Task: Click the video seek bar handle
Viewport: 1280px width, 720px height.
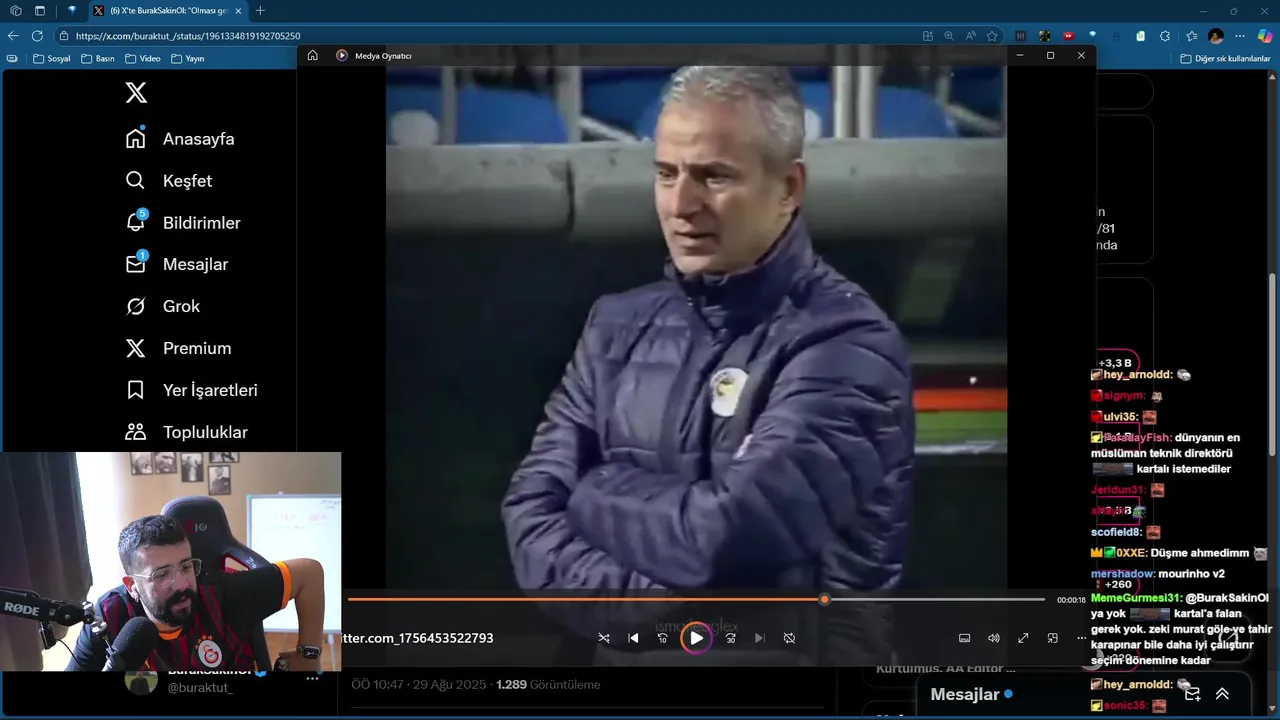Action: tap(824, 599)
